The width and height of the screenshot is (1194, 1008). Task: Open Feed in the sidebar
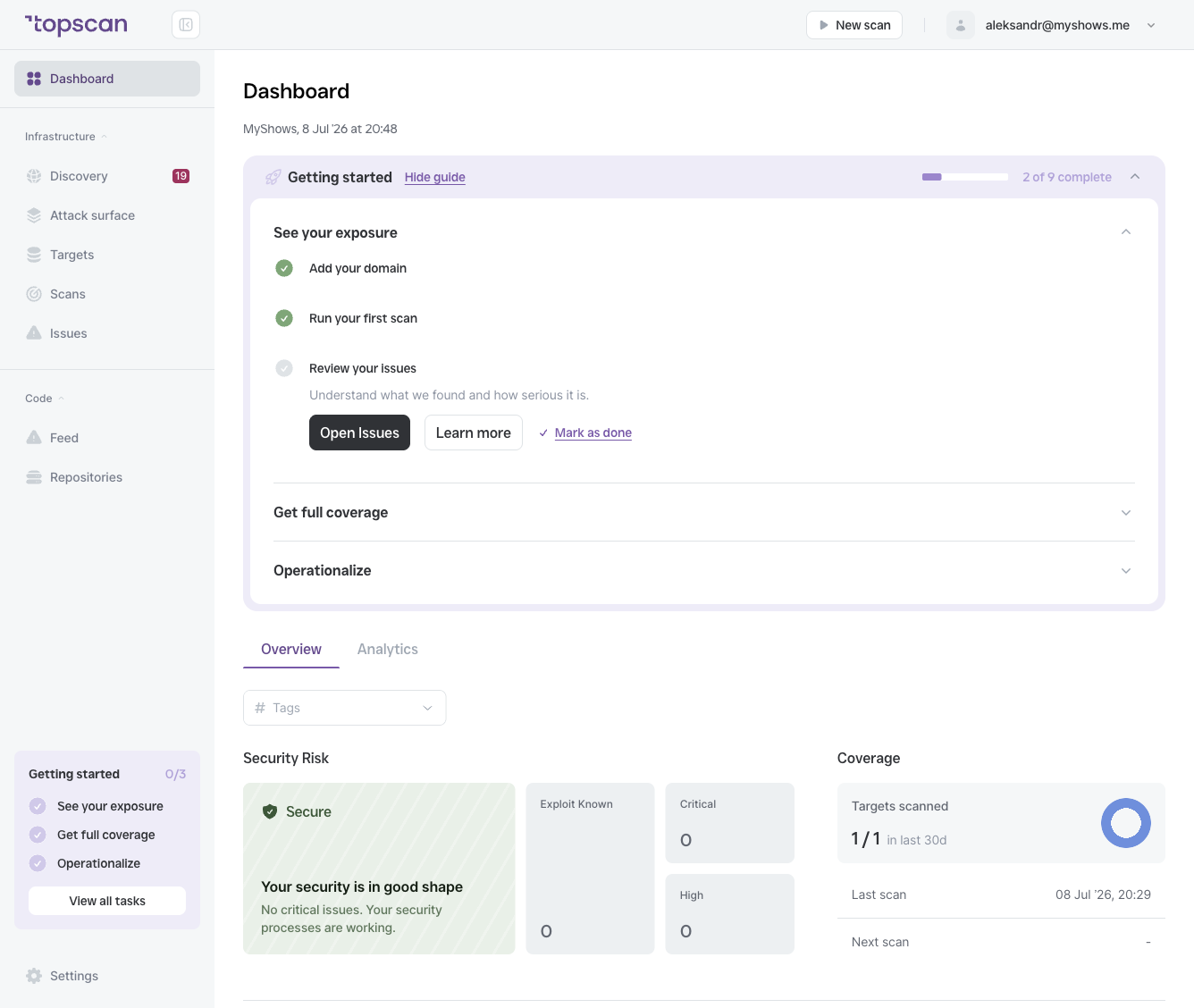coord(107,438)
